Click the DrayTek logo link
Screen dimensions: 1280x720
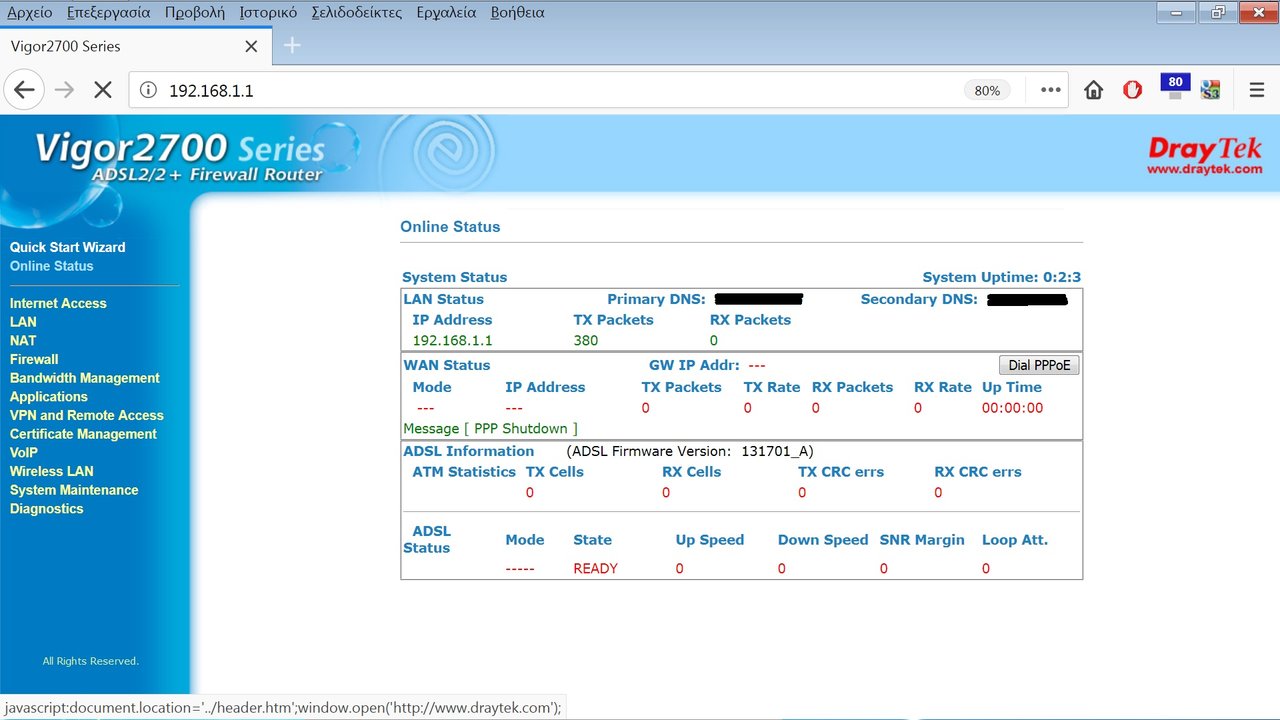[1205, 156]
